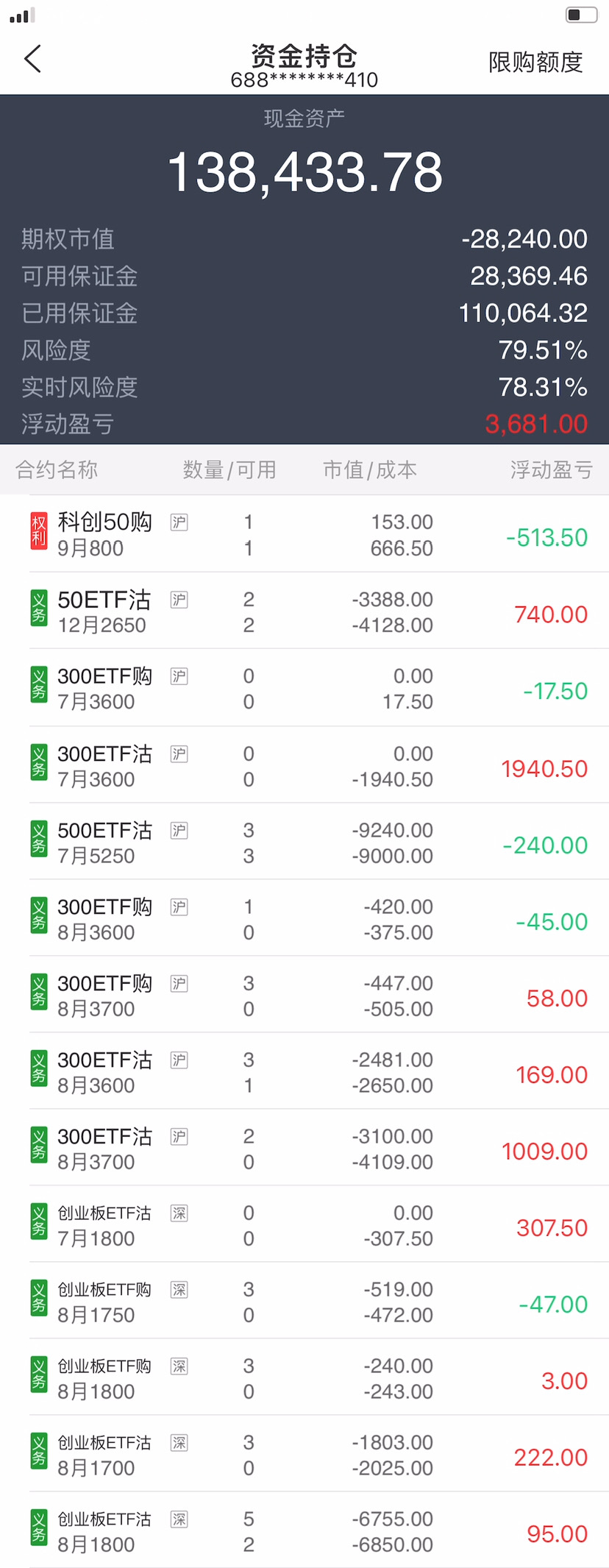Tap the battery indicator in status bar
Screen dimensions: 609x1568
click(580, 15)
